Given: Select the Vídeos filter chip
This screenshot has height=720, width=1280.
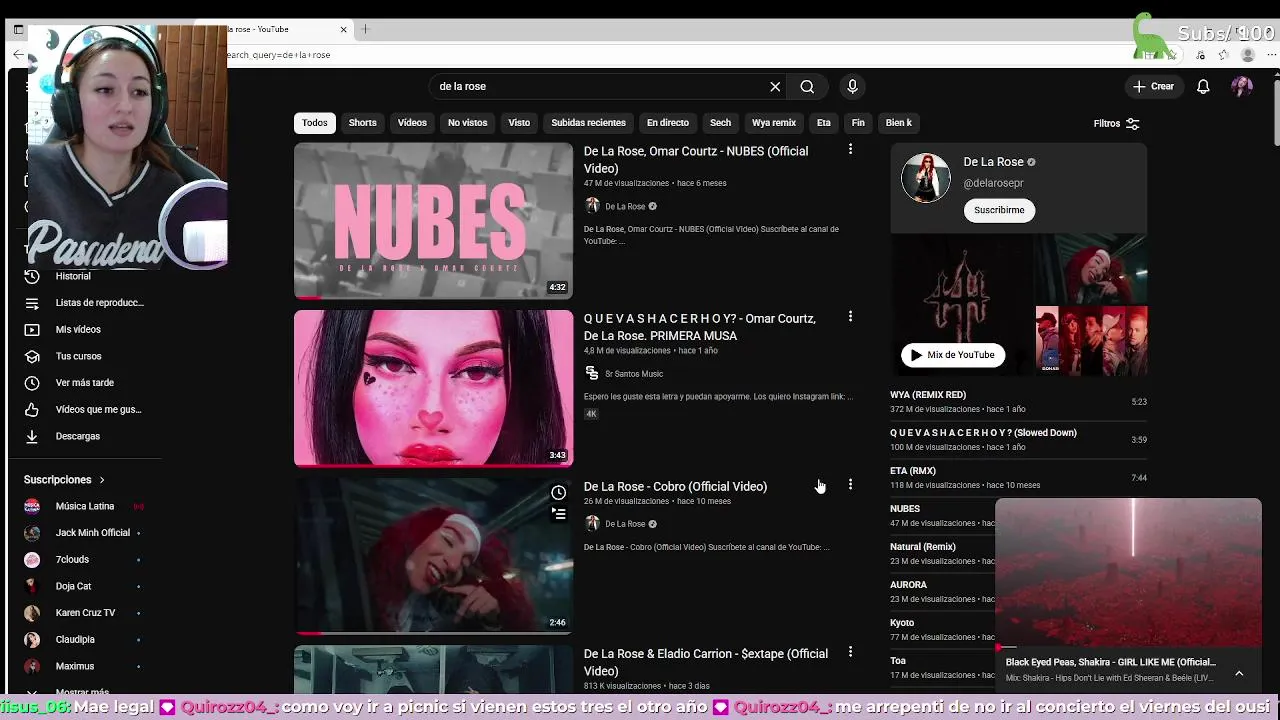Looking at the screenshot, I should point(412,123).
